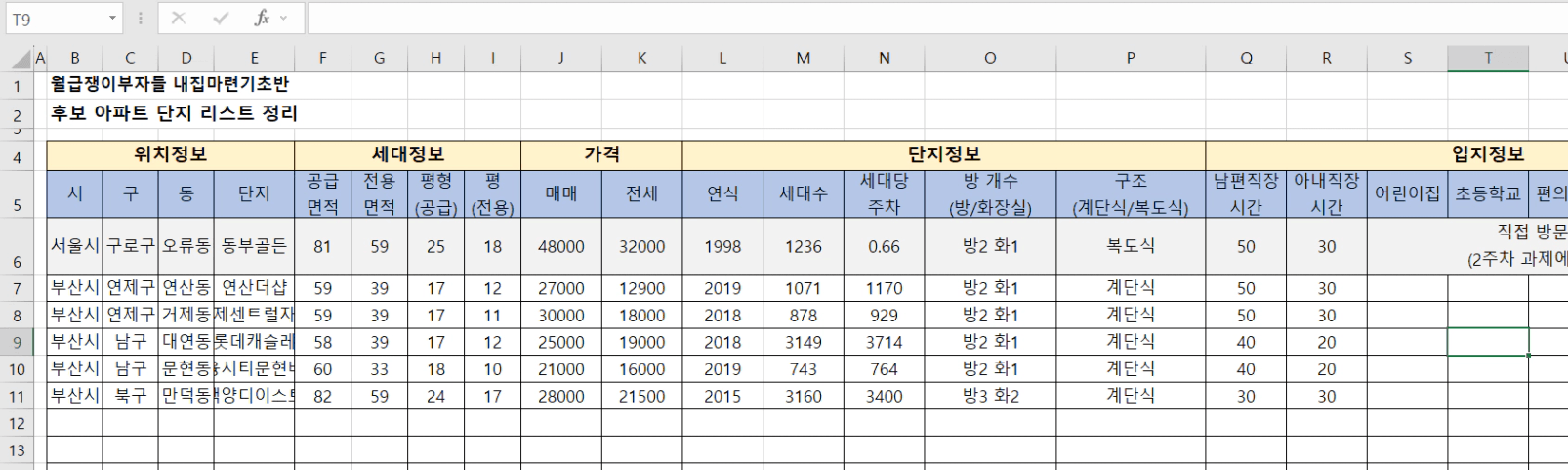This screenshot has width=1568, height=470.
Task: Click the 서울시 cell
Action: 75,246
